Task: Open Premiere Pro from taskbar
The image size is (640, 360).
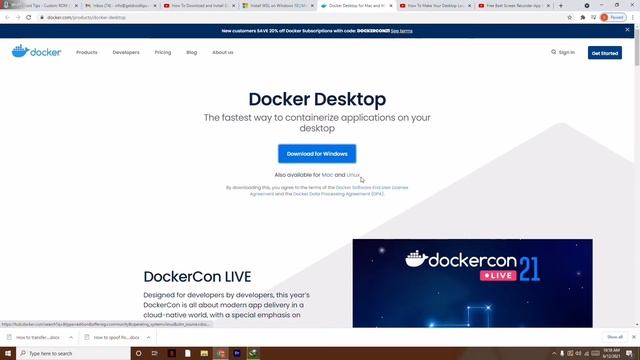Action: click(237, 353)
